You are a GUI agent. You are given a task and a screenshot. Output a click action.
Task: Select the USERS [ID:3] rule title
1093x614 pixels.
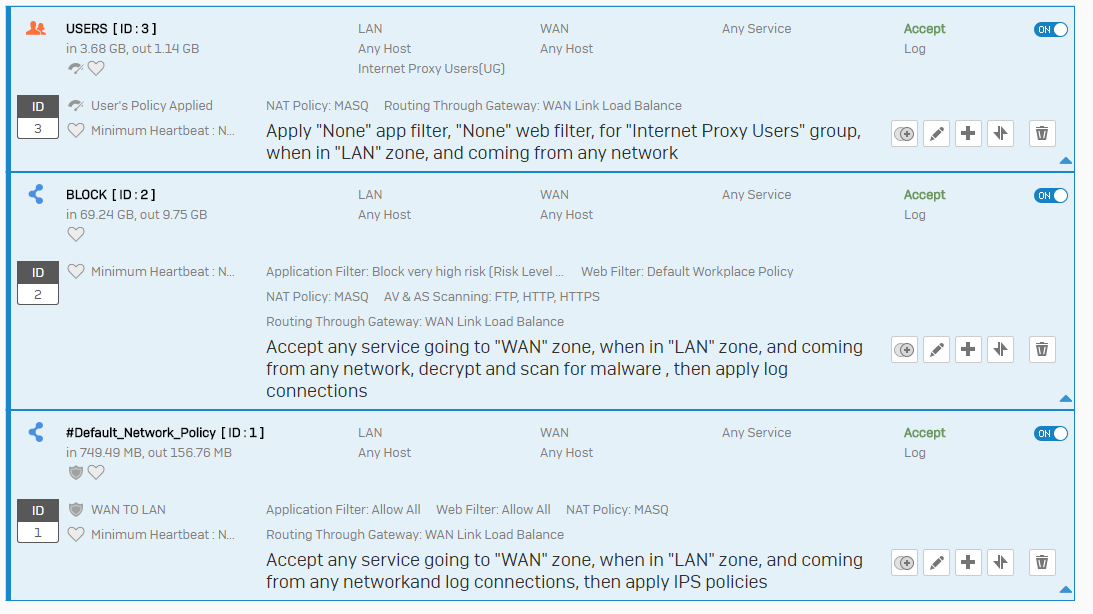pos(111,29)
